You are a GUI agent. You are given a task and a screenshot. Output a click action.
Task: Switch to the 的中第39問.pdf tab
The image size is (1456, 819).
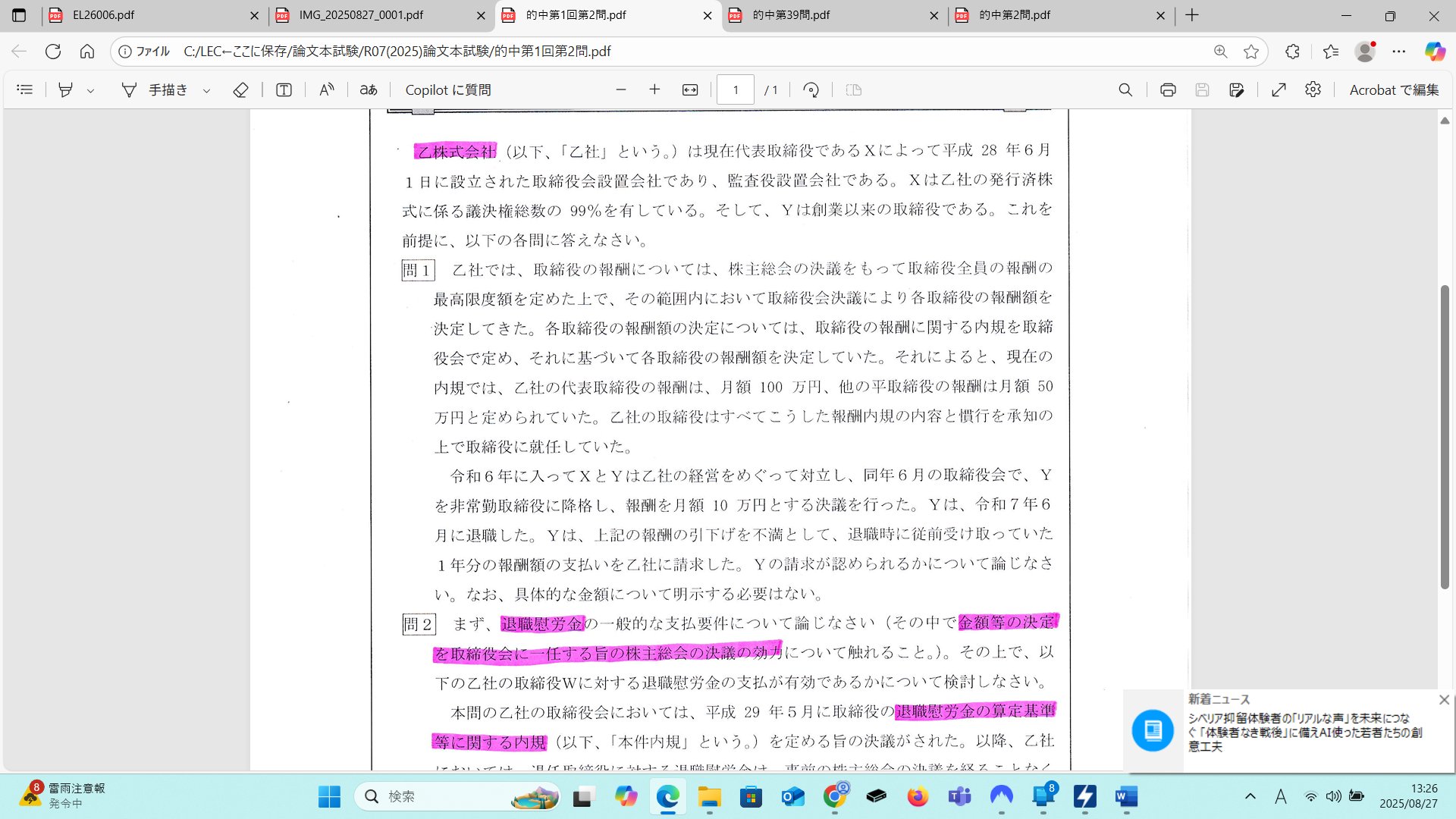coord(791,15)
